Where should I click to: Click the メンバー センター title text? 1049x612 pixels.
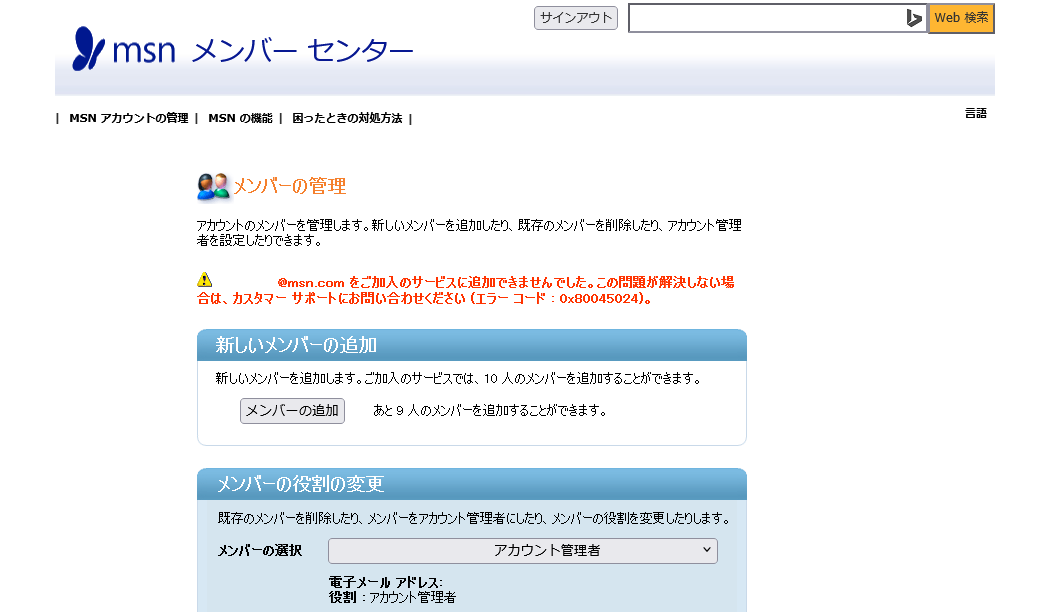tap(301, 50)
